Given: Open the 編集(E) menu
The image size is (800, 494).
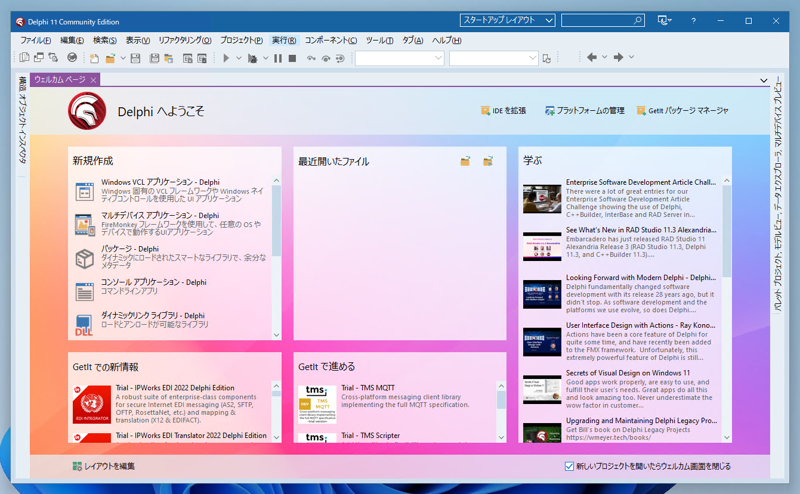Looking at the screenshot, I should [72, 40].
